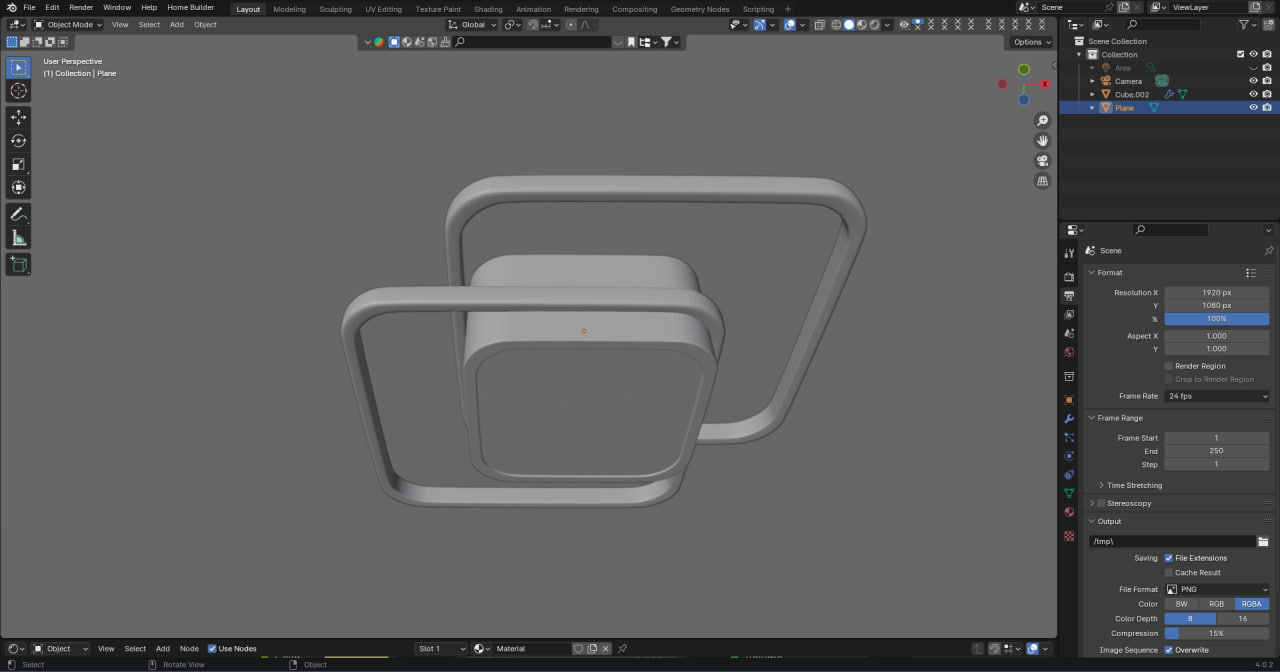Activate the Move tool

[18, 117]
